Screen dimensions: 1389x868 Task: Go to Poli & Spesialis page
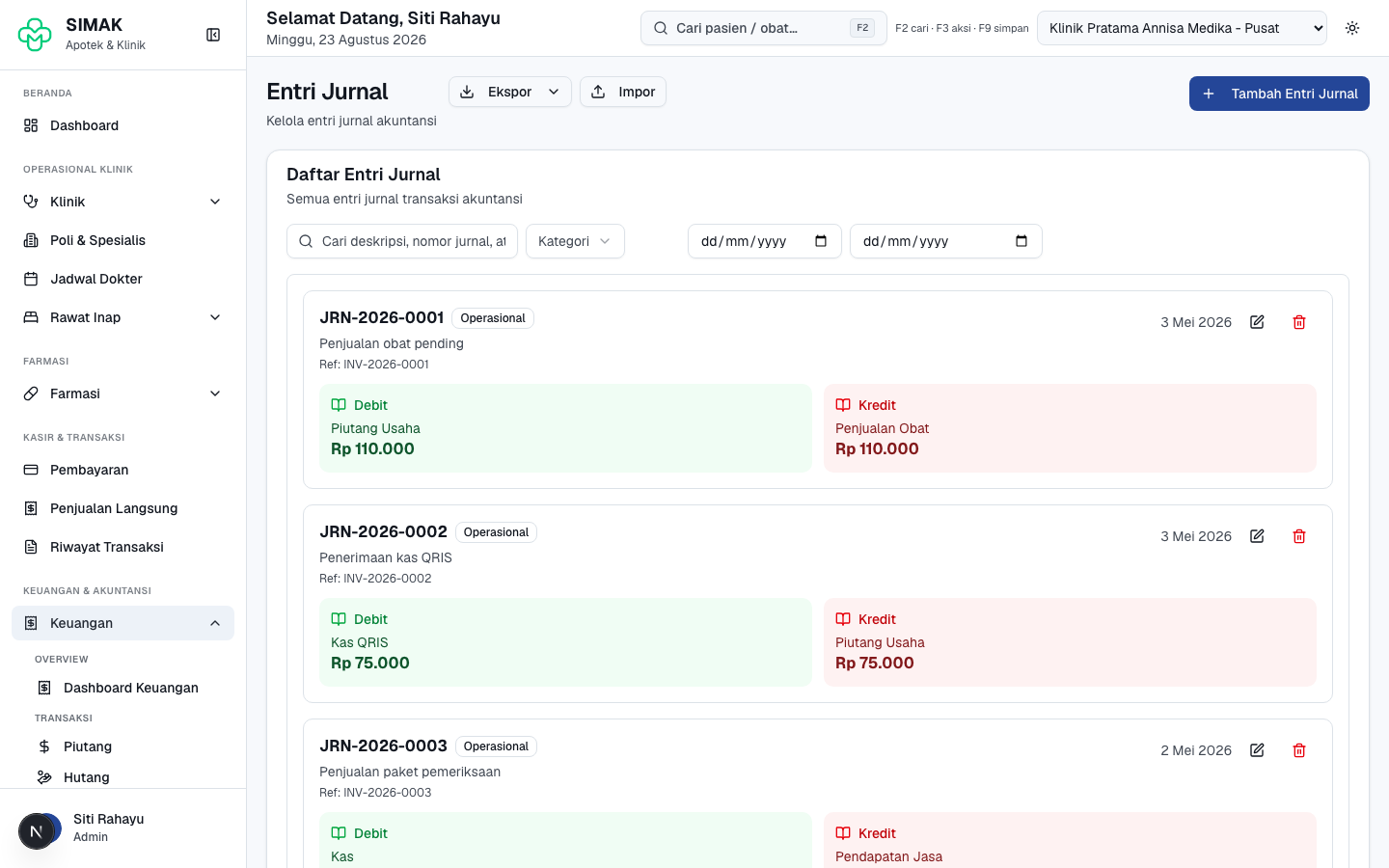click(x=123, y=240)
